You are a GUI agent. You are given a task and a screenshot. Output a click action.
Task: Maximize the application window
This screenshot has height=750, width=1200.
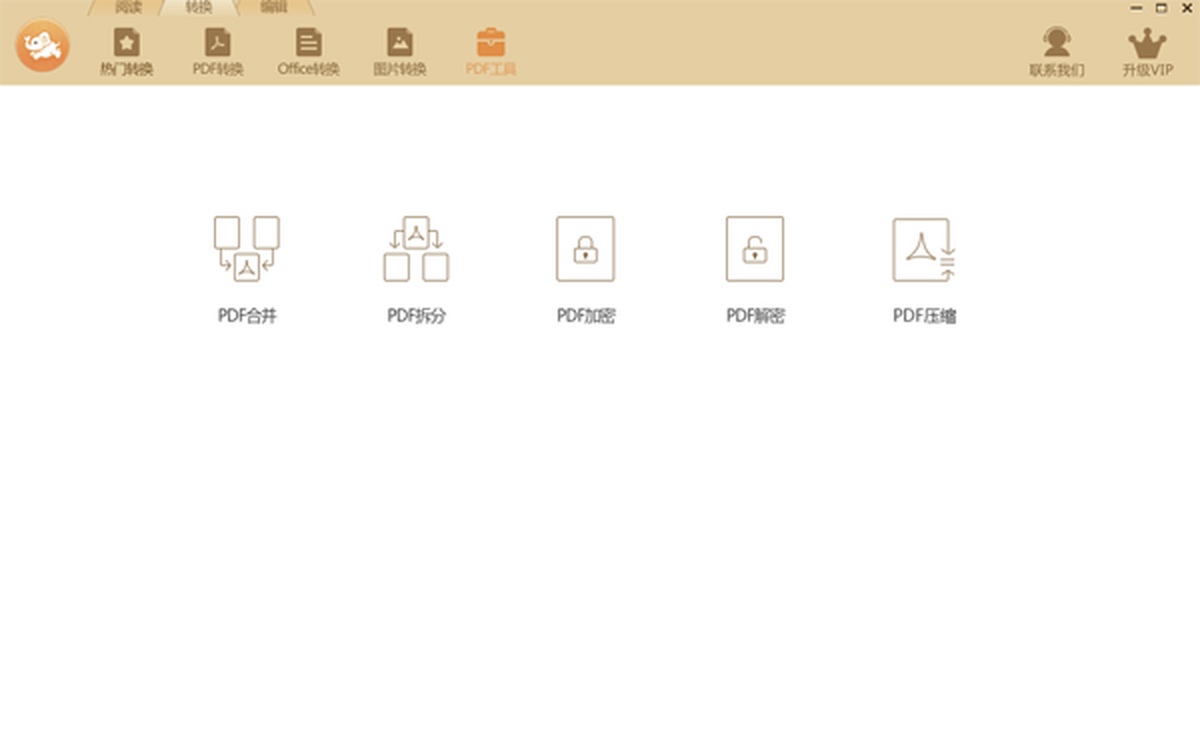click(1161, 7)
